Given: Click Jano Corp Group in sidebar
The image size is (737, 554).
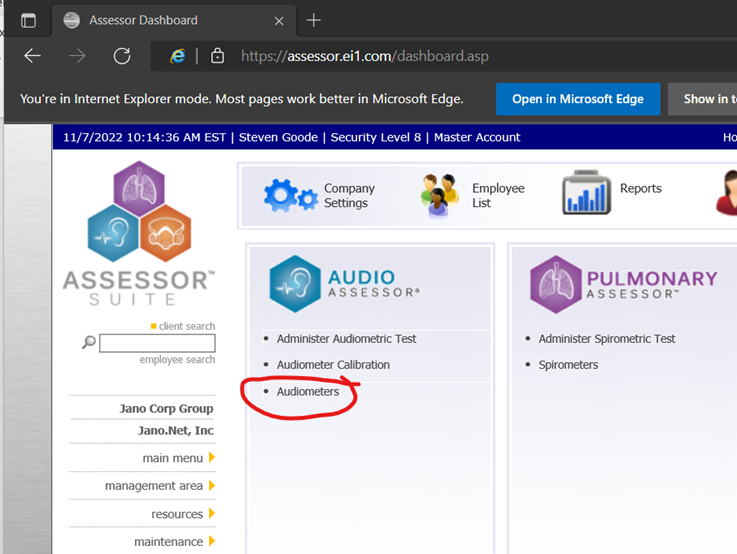Looking at the screenshot, I should pos(166,408).
